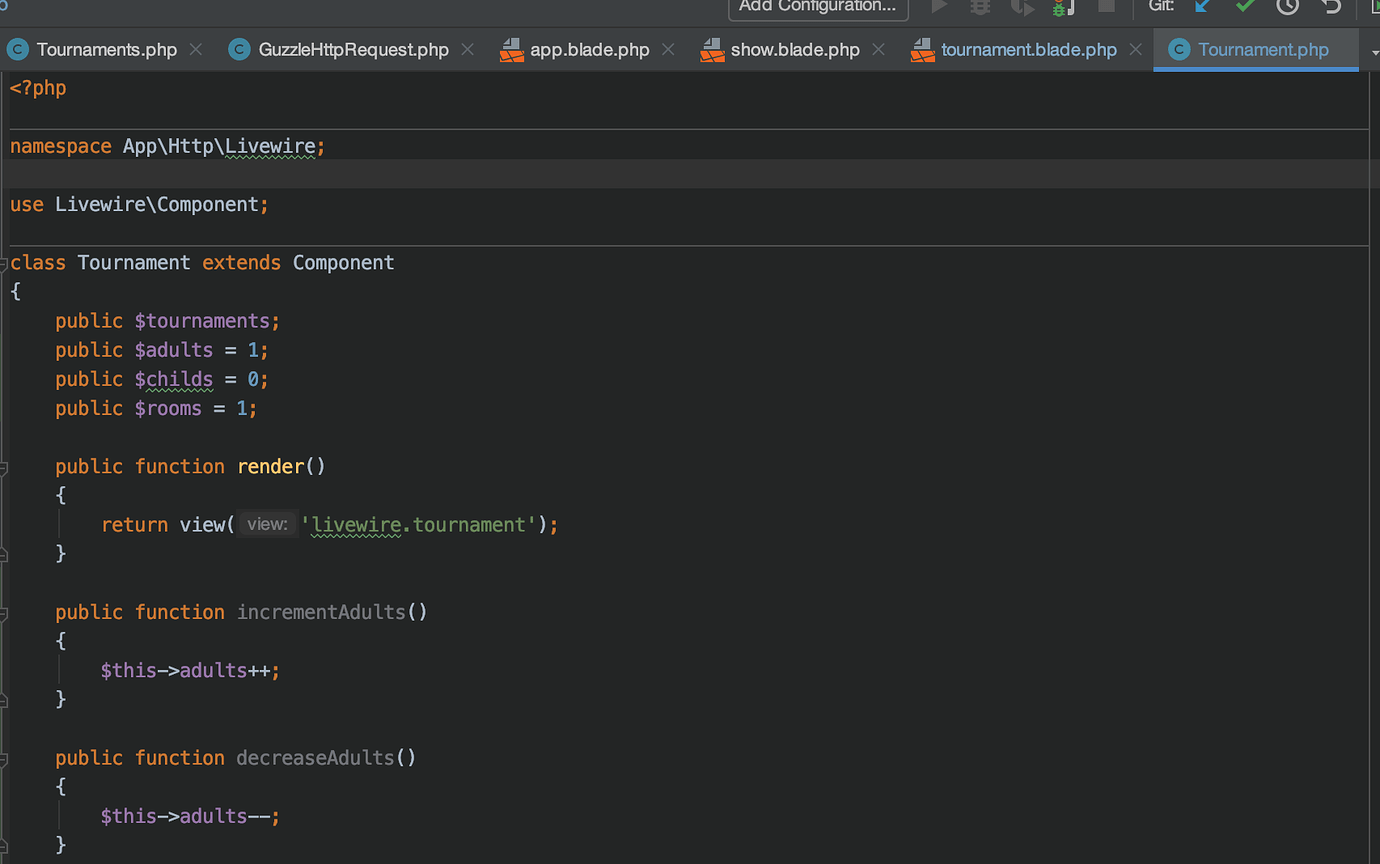Screen dimensions: 1380x864
Task: Switch to the Tournaments.php tab
Action: (x=105, y=48)
